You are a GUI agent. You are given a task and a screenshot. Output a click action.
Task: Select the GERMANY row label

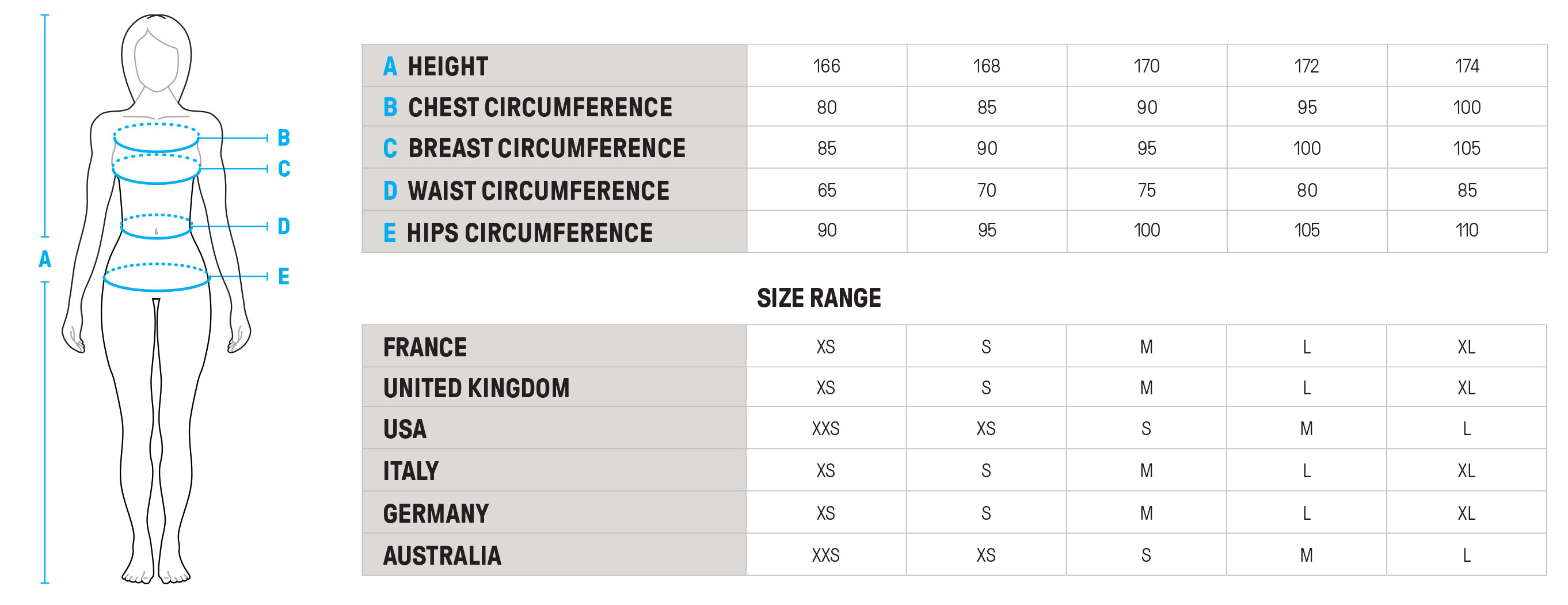coord(436,513)
